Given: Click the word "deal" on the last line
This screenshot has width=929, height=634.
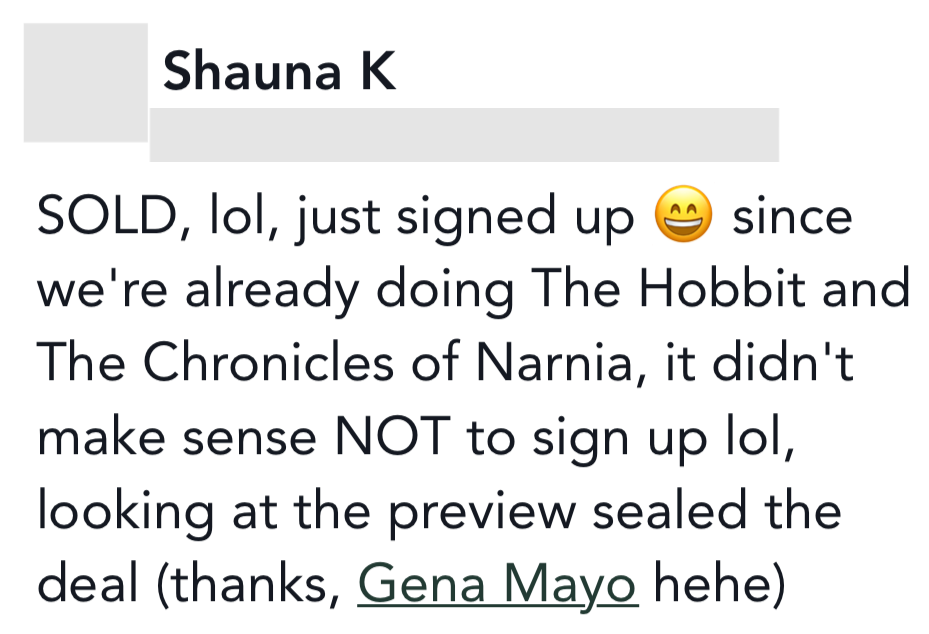Looking at the screenshot, I should coord(88,583).
